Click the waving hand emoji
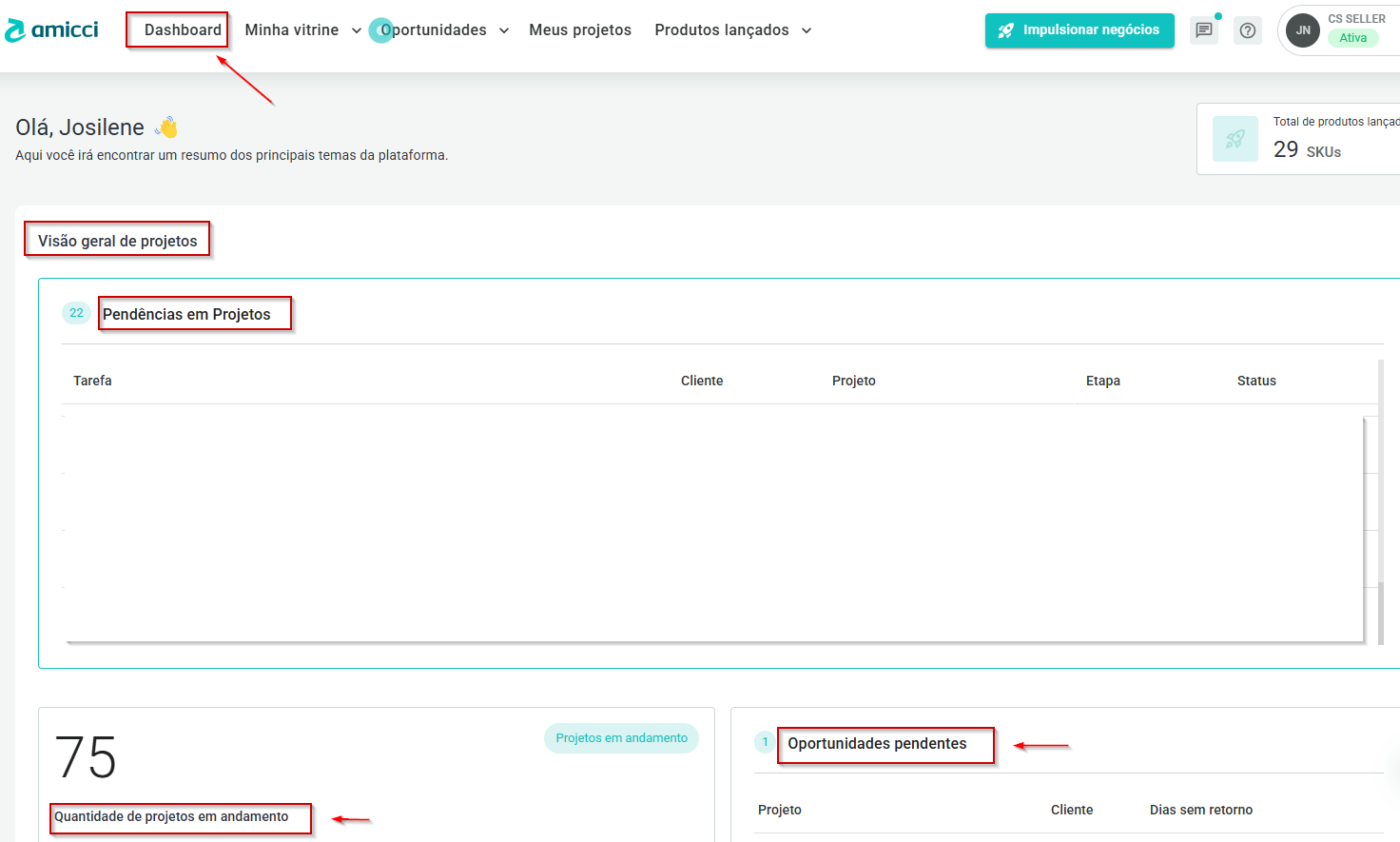This screenshot has height=842, width=1400. (167, 127)
